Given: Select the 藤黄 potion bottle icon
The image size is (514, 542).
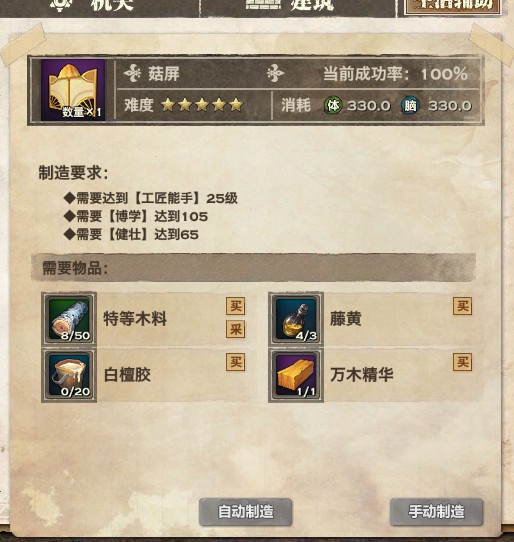Looking at the screenshot, I should click(x=296, y=319).
